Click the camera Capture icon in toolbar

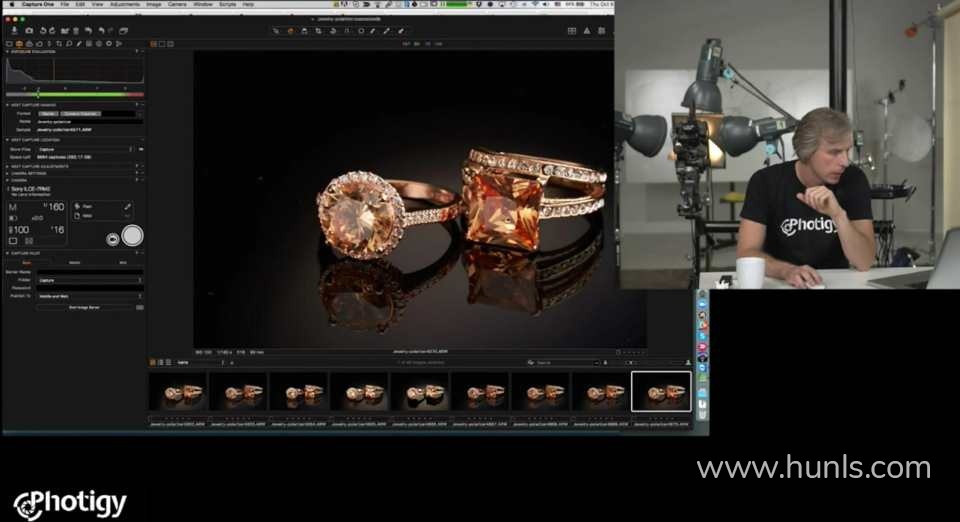[x=29, y=31]
